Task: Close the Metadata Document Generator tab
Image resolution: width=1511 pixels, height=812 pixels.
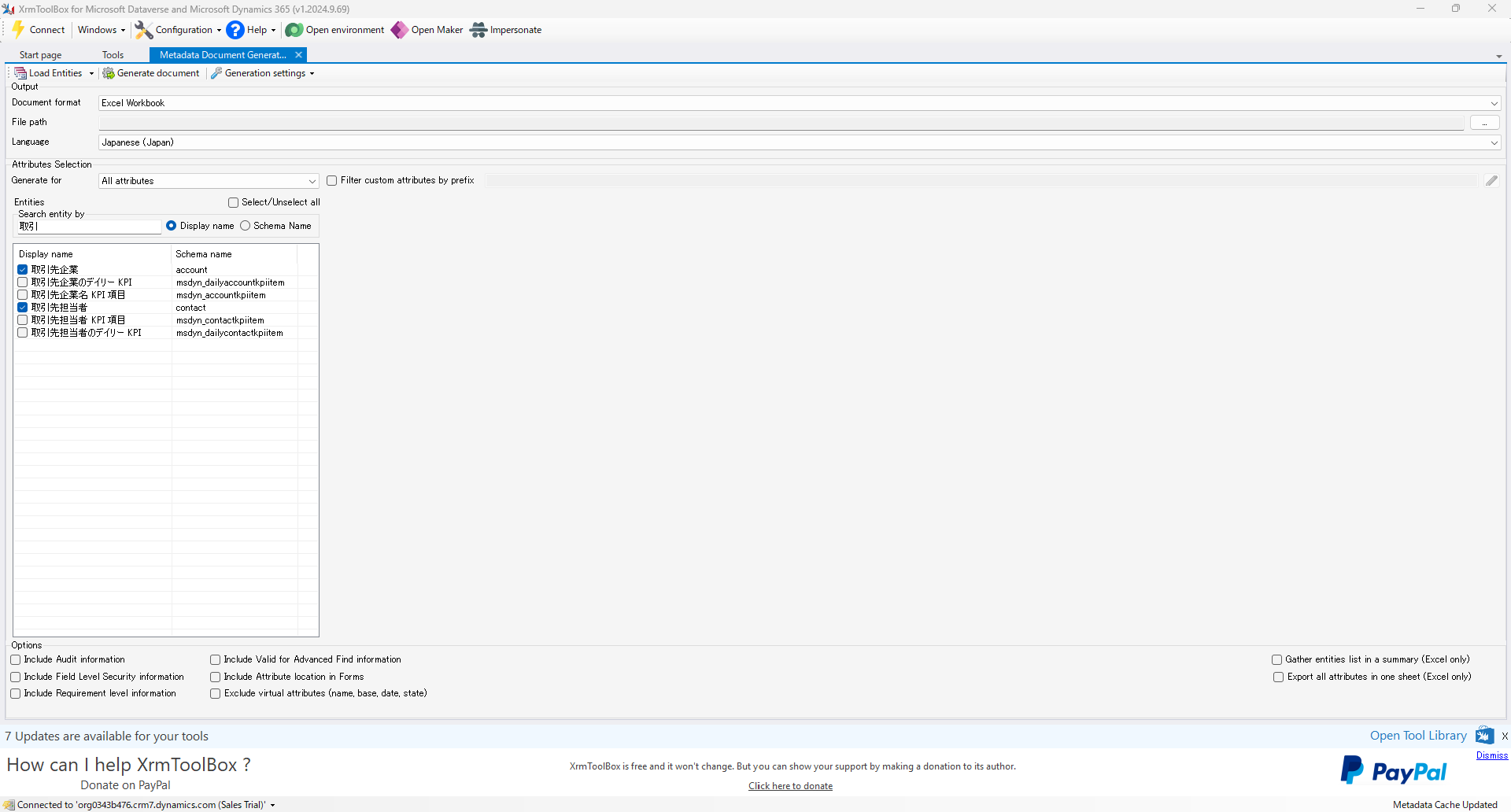Action: coord(298,55)
